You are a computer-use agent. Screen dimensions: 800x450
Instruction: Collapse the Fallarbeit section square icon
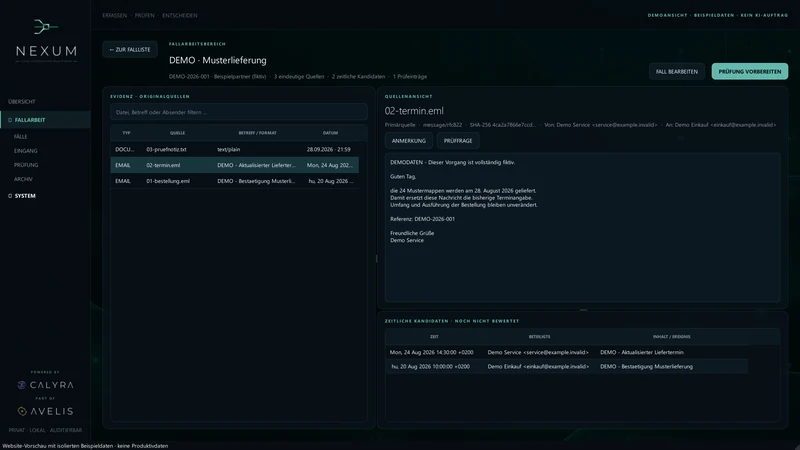pos(10,120)
